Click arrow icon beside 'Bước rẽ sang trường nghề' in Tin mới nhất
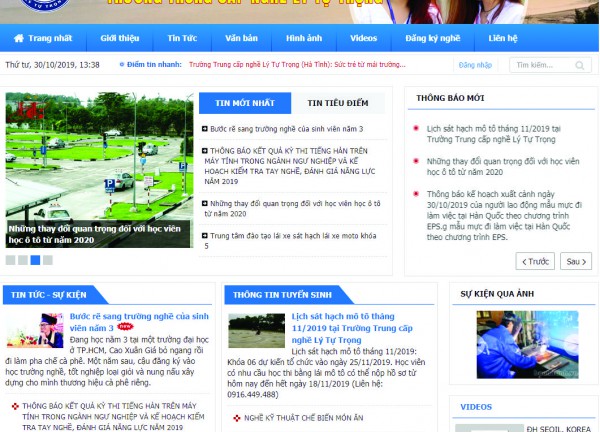The image size is (600, 432). point(205,129)
